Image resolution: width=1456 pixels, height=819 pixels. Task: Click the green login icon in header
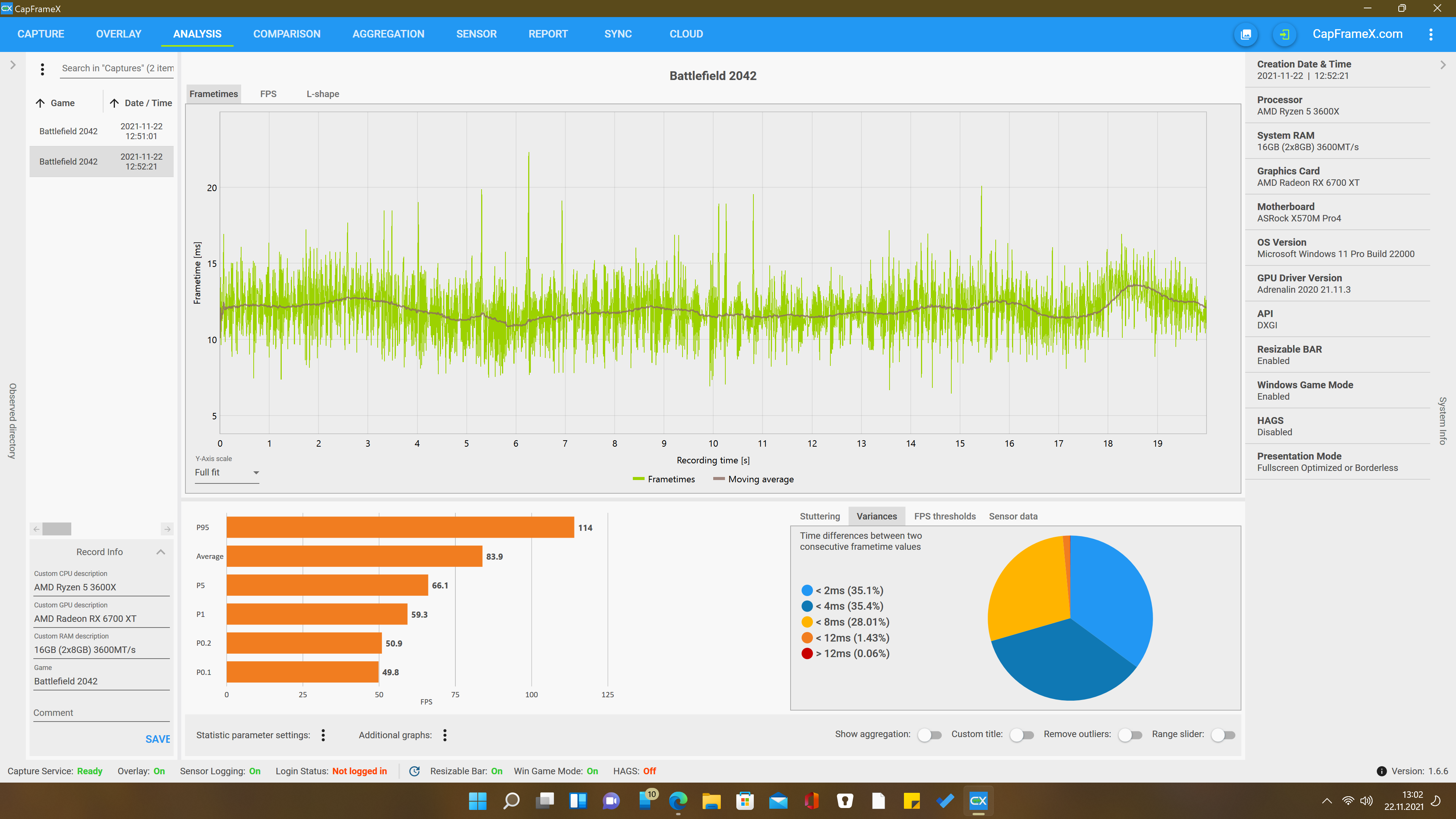coord(1284,35)
